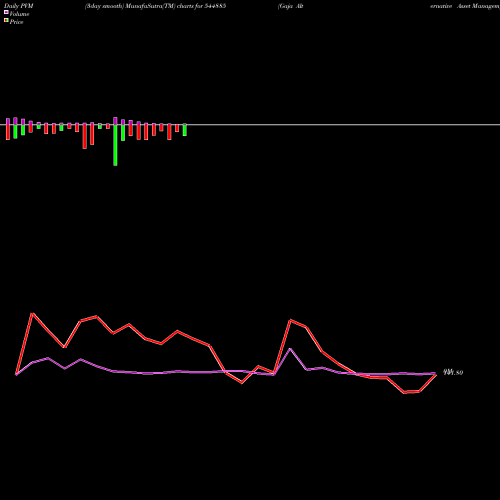Click the Price legend color swatch
500x500 pixels.
(x=6, y=21)
